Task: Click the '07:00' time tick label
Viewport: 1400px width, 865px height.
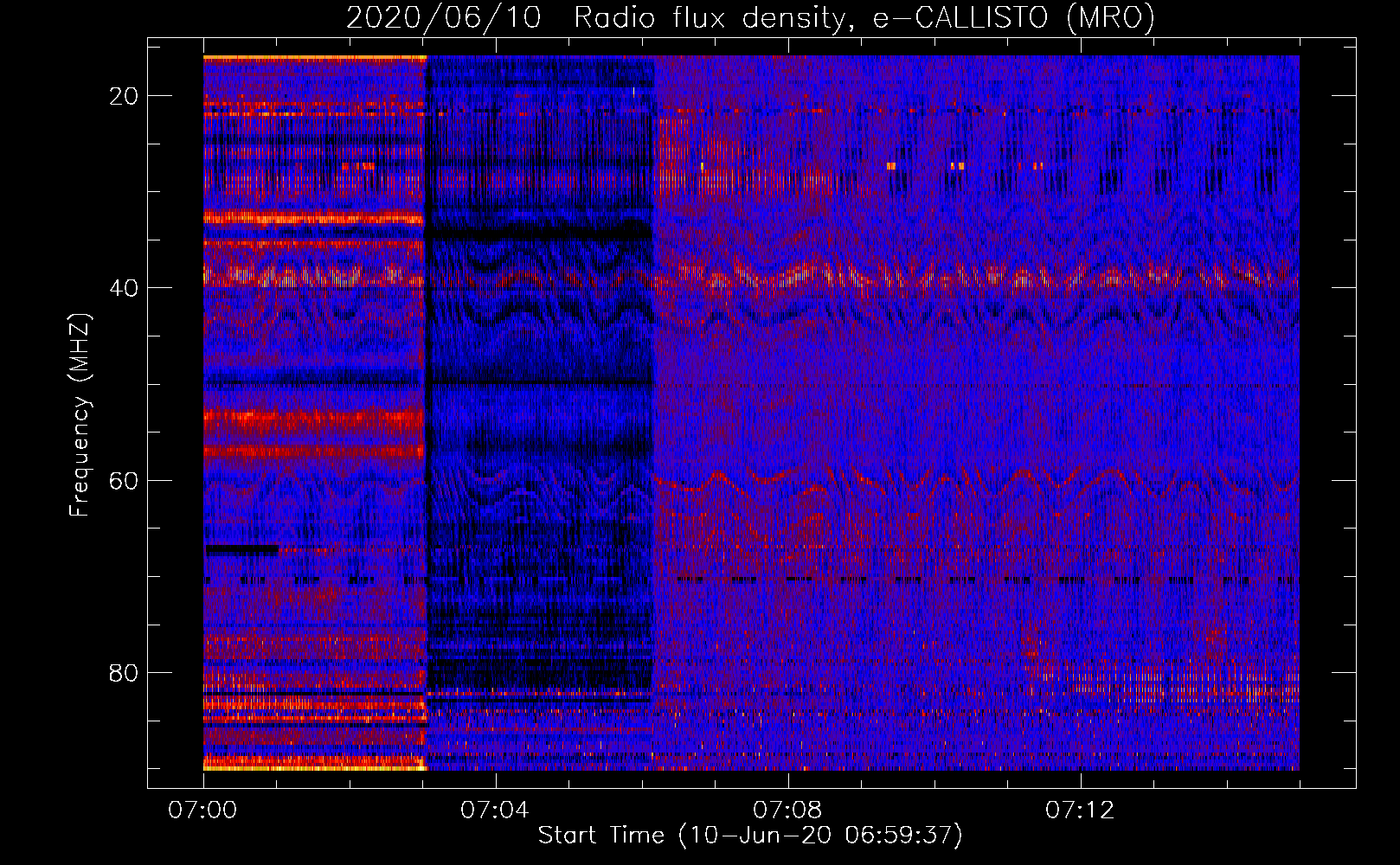Action: pyautogui.click(x=202, y=811)
